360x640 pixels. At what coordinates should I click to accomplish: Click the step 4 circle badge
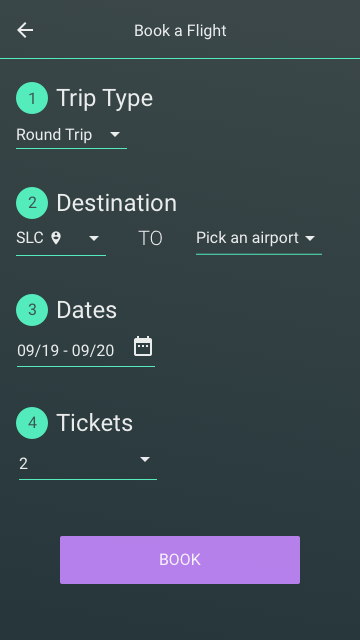(x=32, y=423)
